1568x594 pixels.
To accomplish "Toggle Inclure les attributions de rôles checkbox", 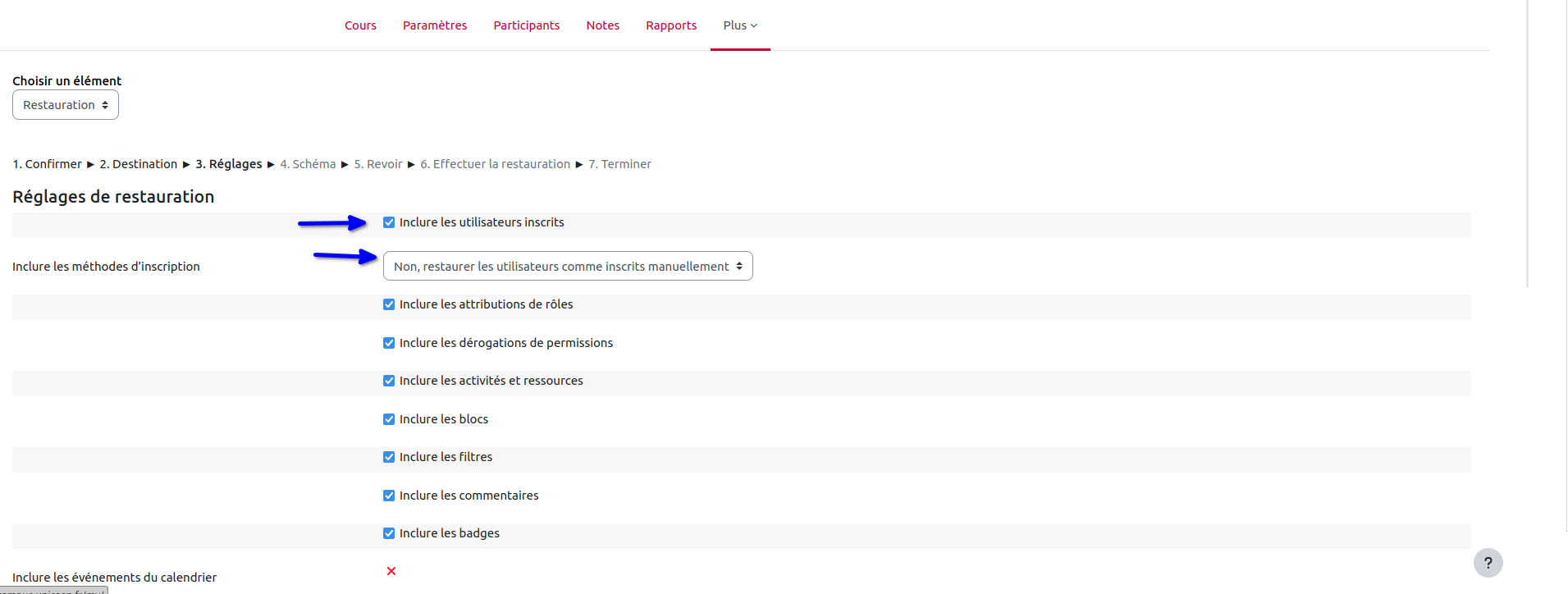I will (x=389, y=304).
